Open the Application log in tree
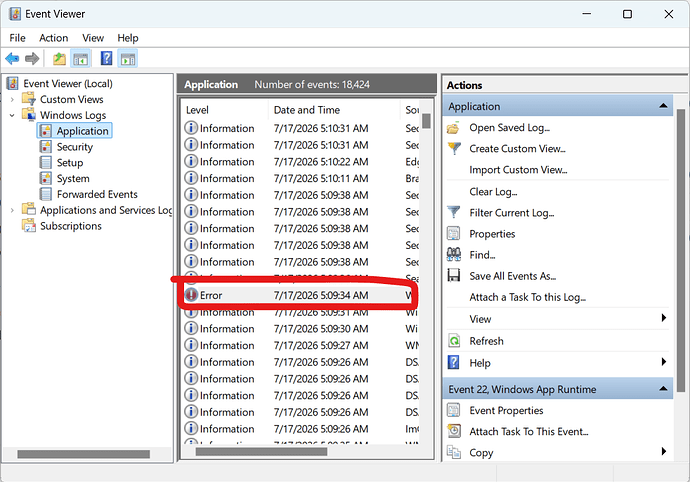Image resolution: width=690 pixels, height=482 pixels. coord(82,131)
